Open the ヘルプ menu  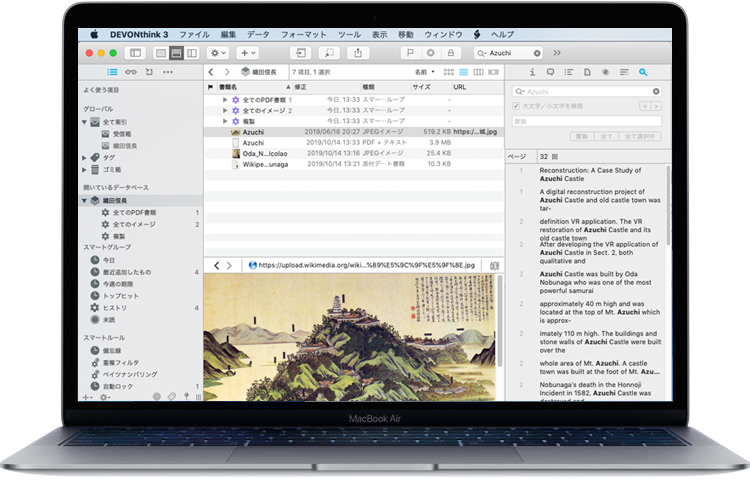coord(502,34)
